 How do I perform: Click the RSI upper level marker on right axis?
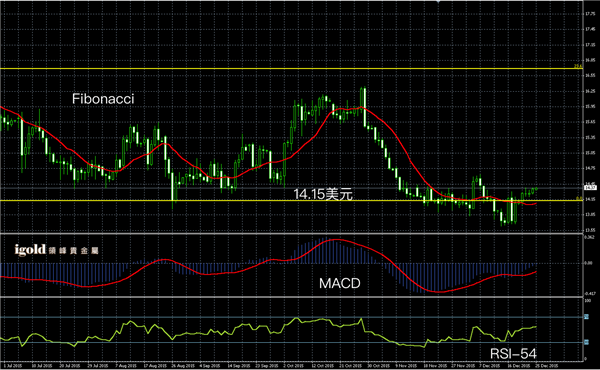point(586,317)
